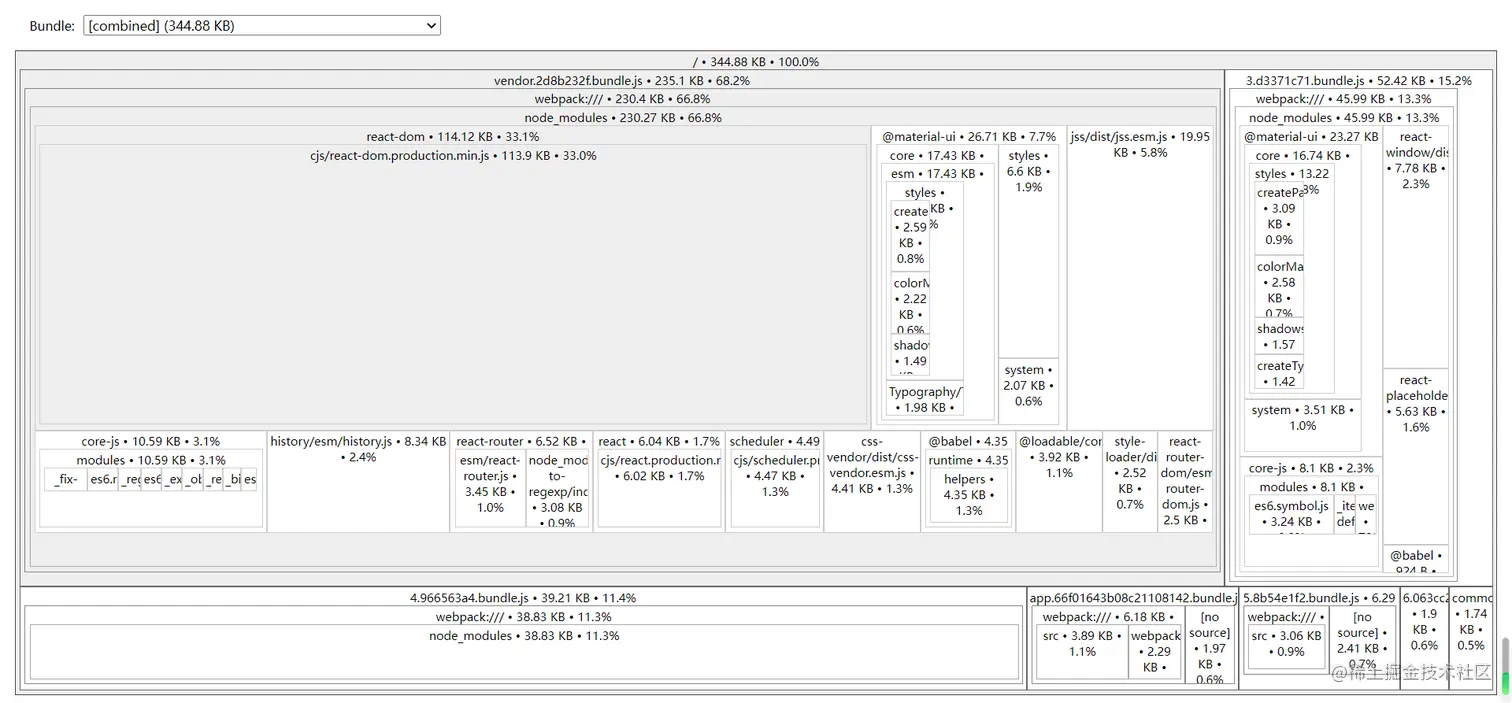Select the webpack:/// 38.83 KB node
This screenshot has width=1512, height=703.
(523, 617)
